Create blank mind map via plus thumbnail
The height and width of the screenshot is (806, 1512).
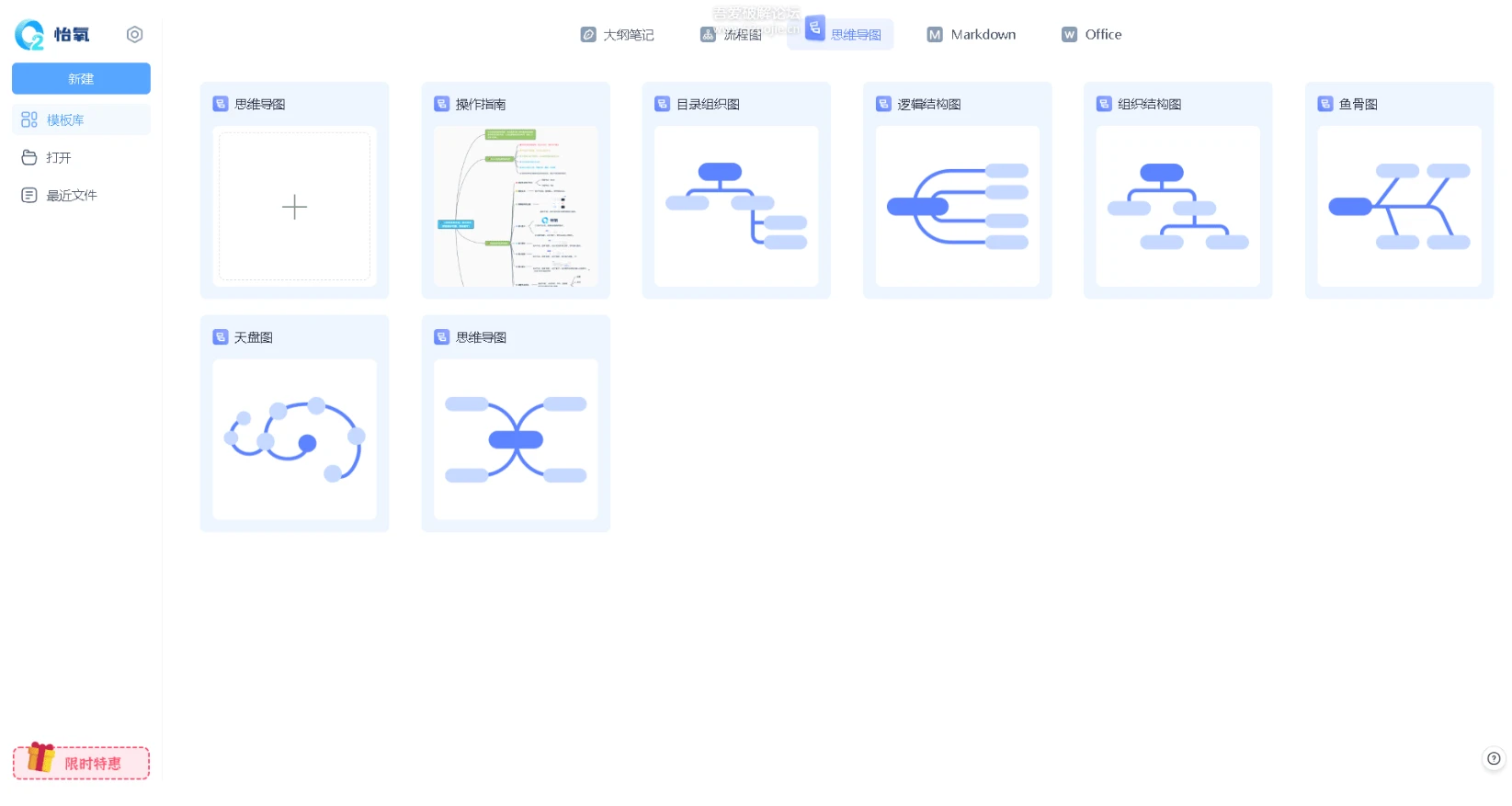click(x=294, y=206)
